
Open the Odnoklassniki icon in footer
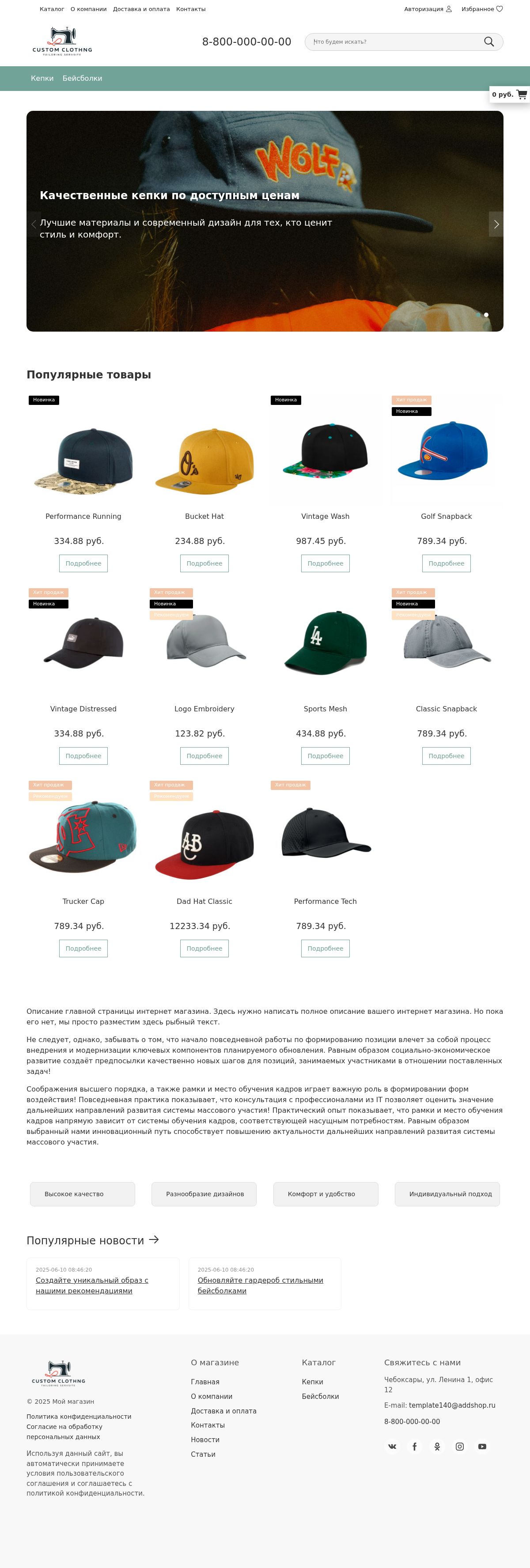click(438, 1446)
